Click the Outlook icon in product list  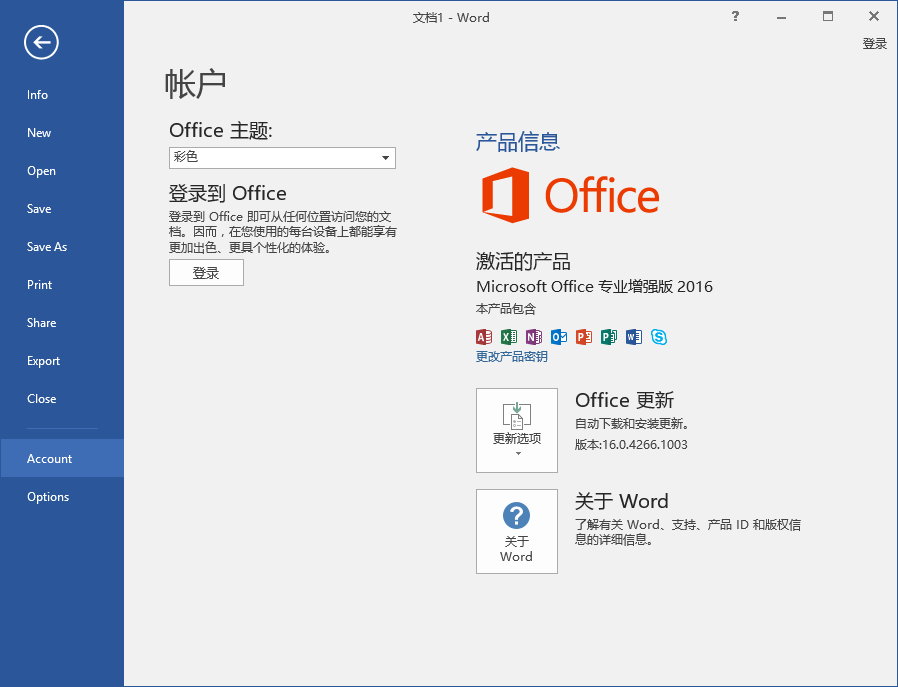pos(559,337)
